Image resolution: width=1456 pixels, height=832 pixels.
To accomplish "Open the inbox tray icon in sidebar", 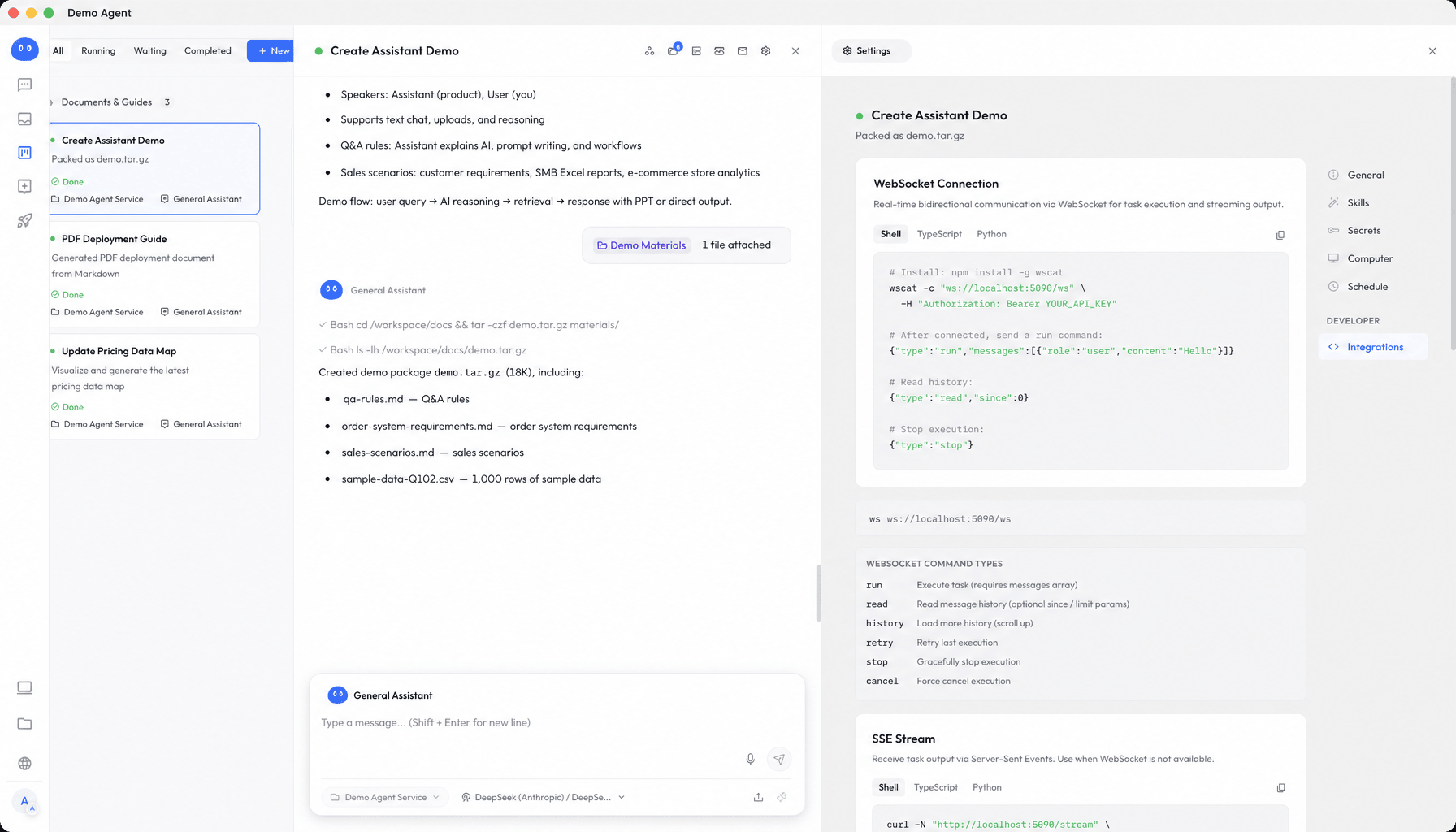I will tap(24, 119).
